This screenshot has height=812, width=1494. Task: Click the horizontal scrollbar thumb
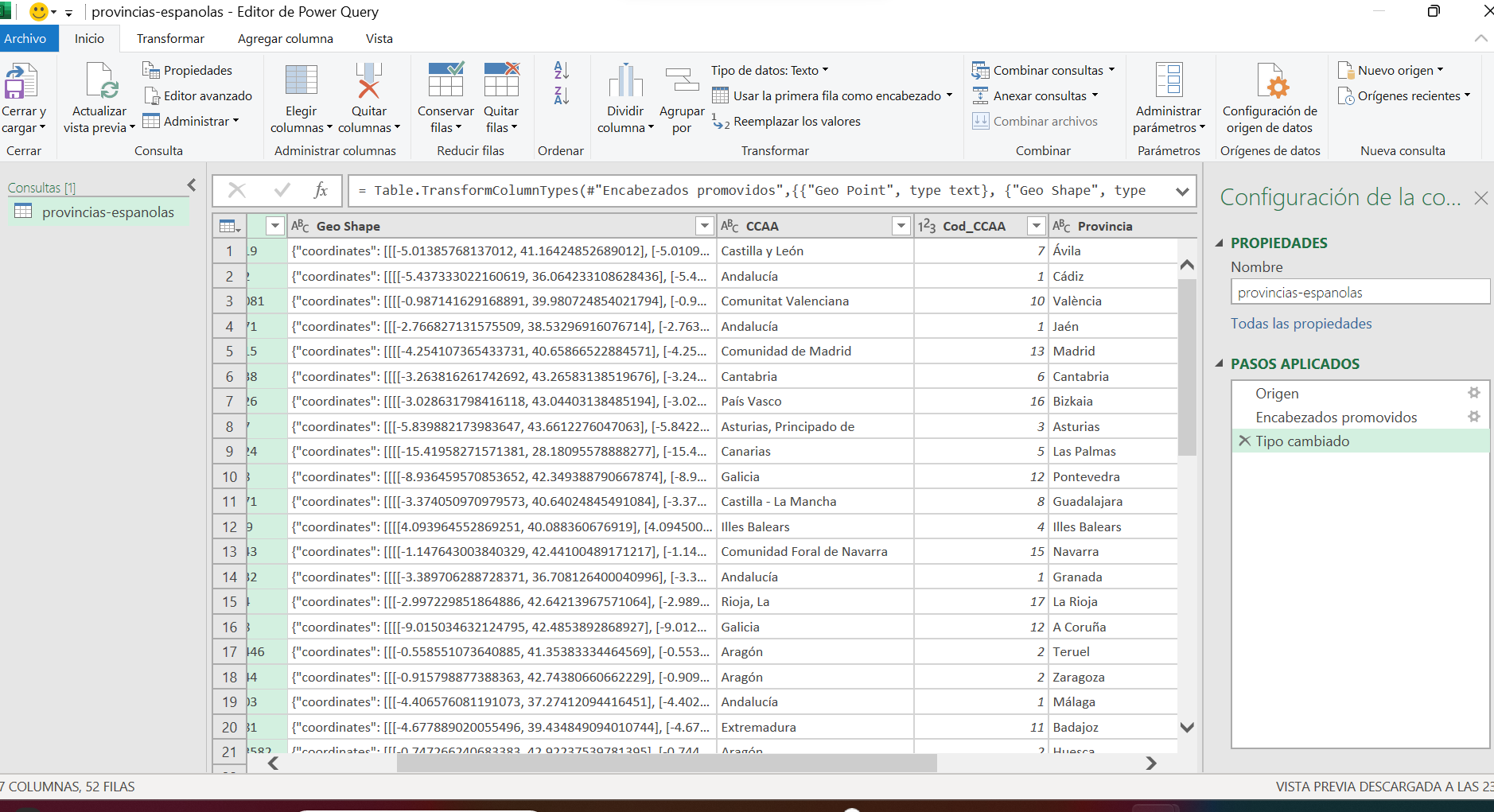click(x=667, y=763)
